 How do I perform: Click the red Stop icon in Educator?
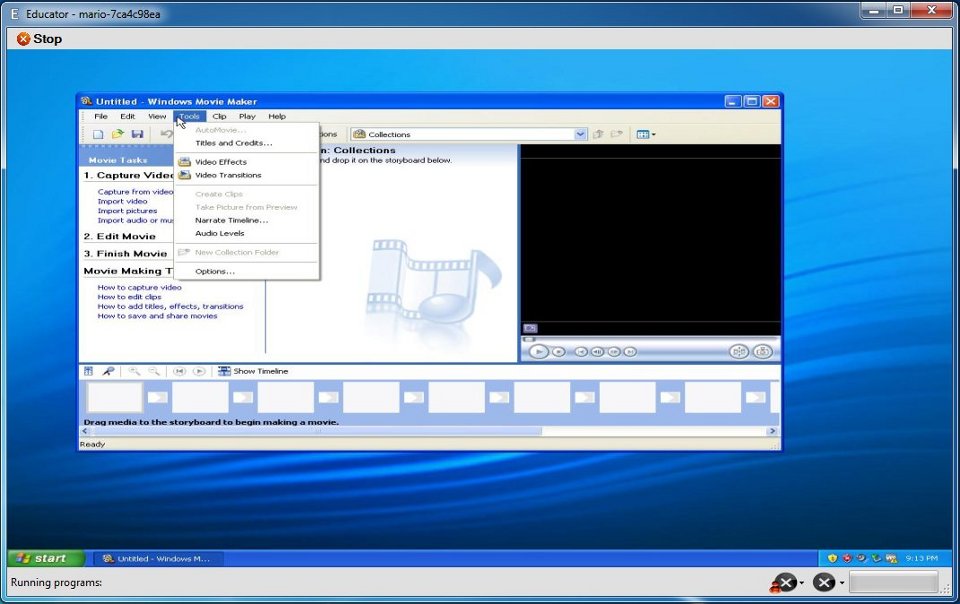click(23, 39)
